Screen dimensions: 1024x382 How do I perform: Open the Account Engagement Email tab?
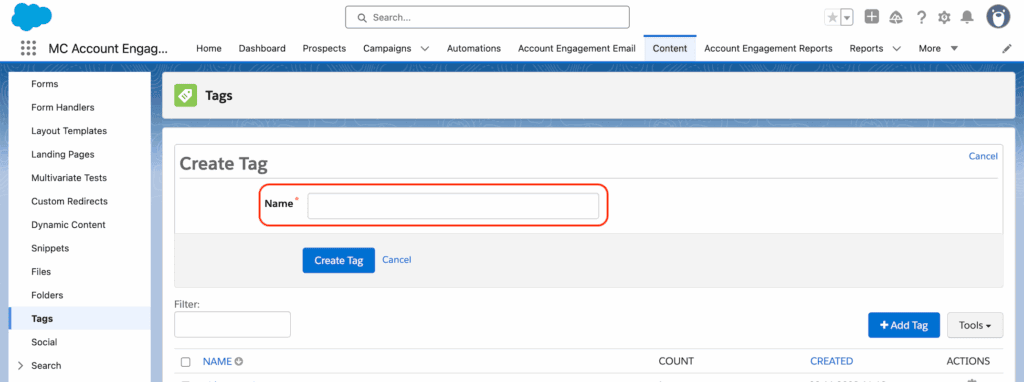coord(577,48)
